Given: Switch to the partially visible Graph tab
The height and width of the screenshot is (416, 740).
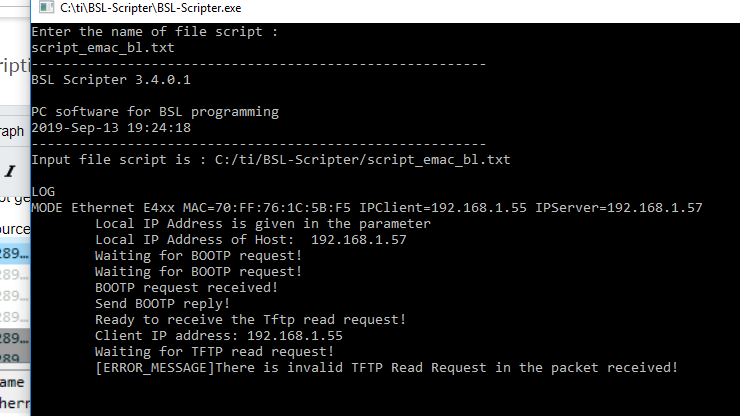Looking at the screenshot, I should point(12,131).
